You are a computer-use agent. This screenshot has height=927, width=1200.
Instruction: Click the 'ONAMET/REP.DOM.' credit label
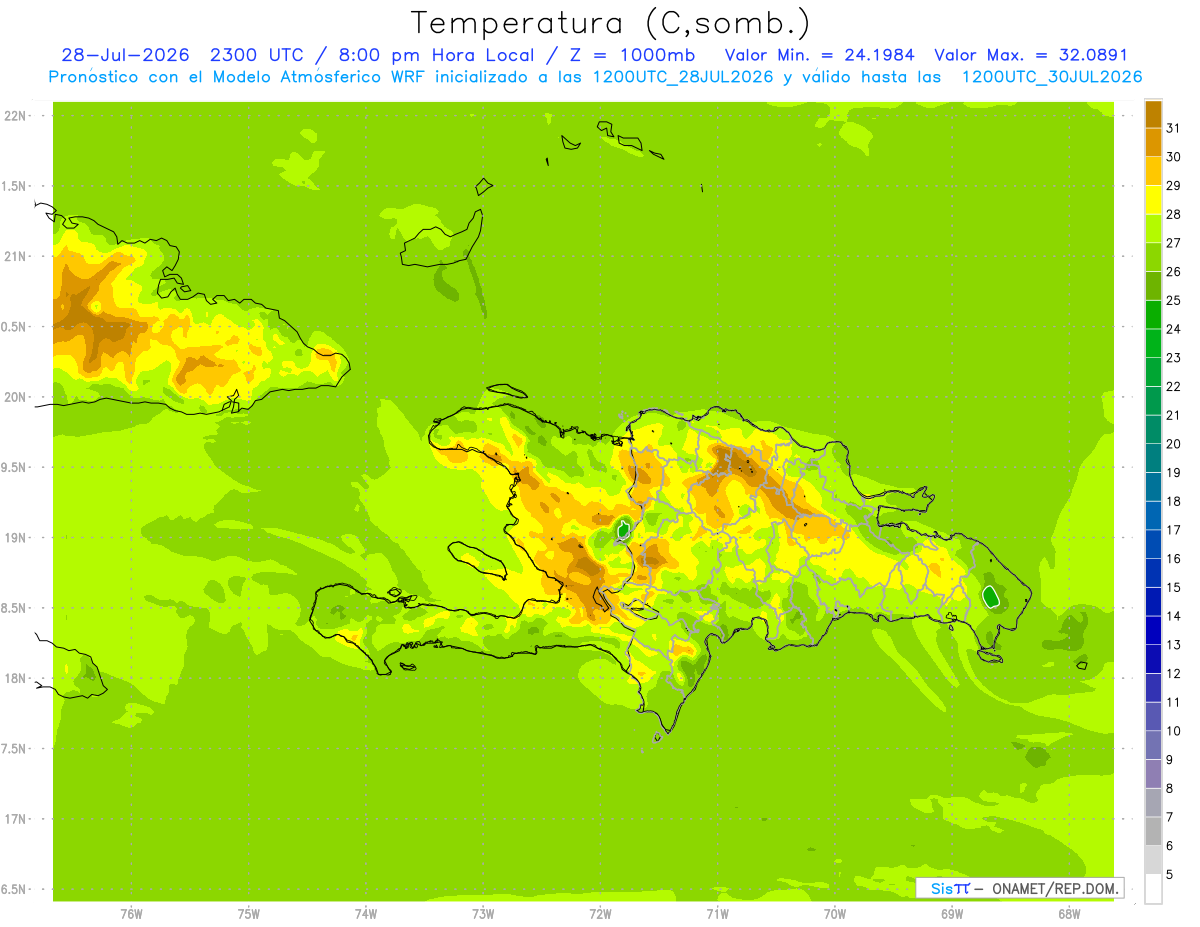tap(1054, 888)
